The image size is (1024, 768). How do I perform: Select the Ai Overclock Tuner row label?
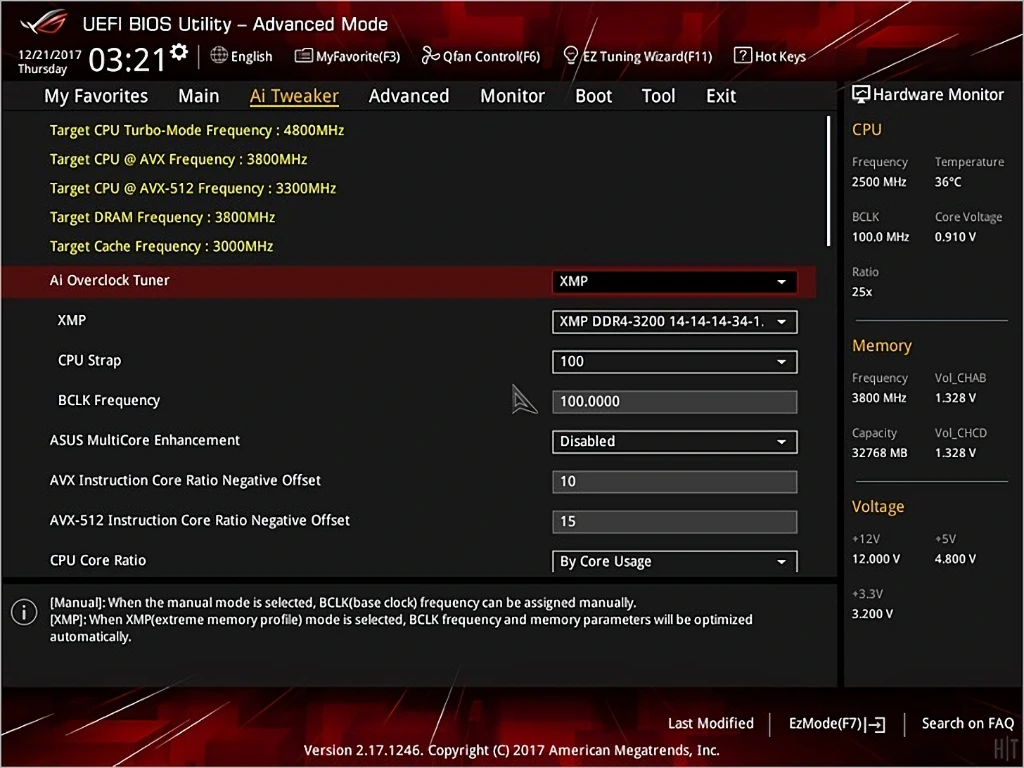click(110, 280)
